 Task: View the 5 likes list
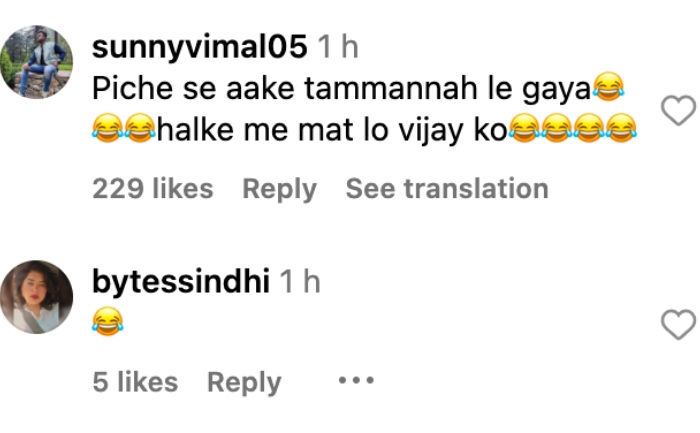135,382
